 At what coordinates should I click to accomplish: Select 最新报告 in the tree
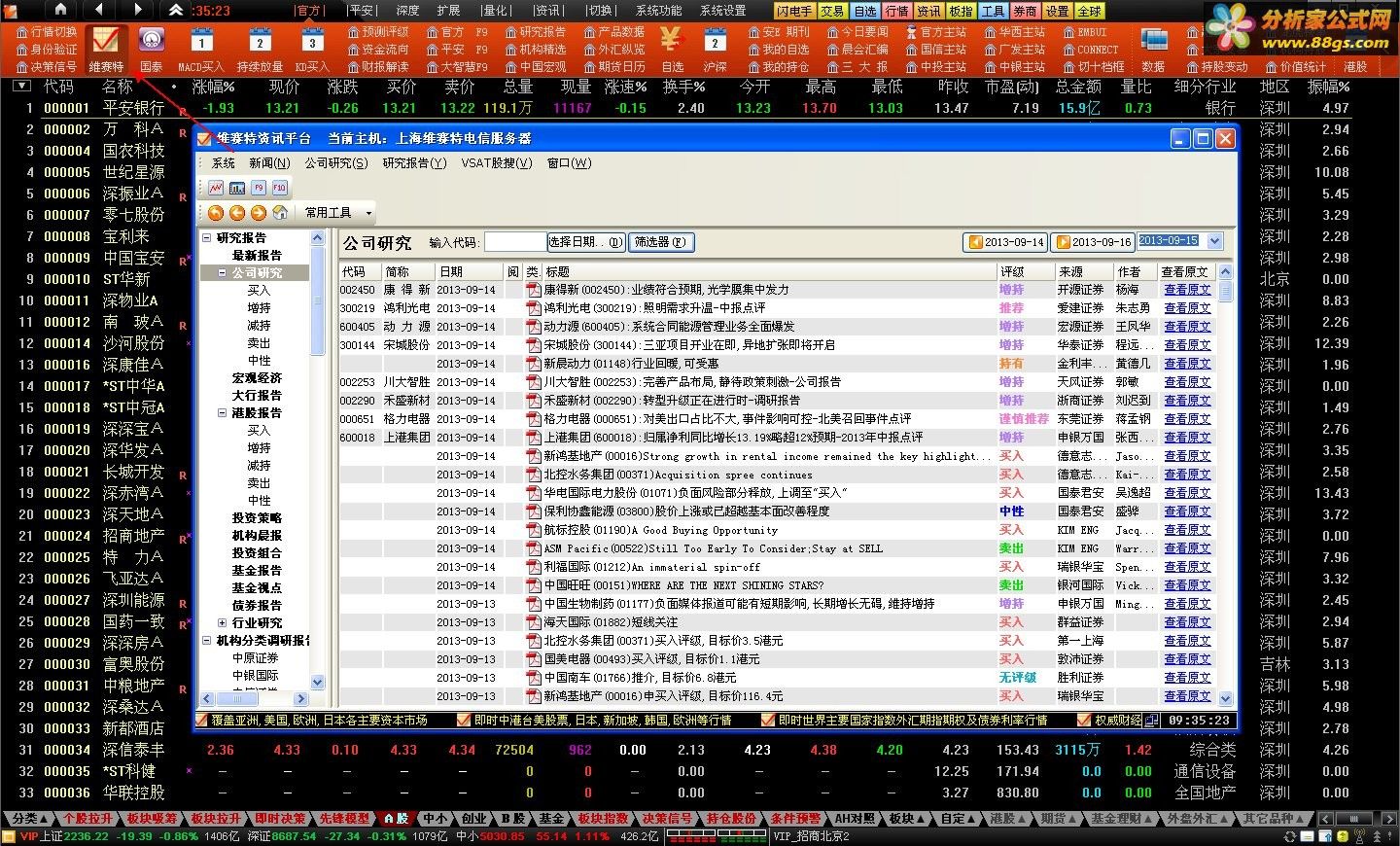click(257, 256)
